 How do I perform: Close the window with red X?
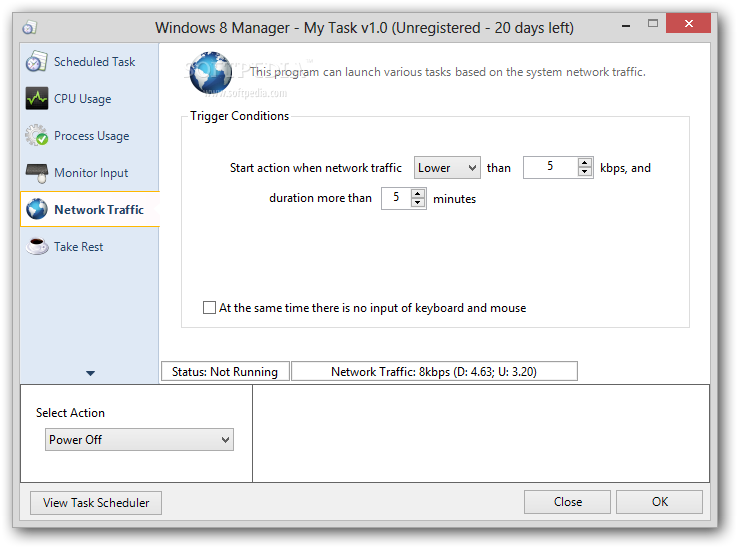point(688,23)
